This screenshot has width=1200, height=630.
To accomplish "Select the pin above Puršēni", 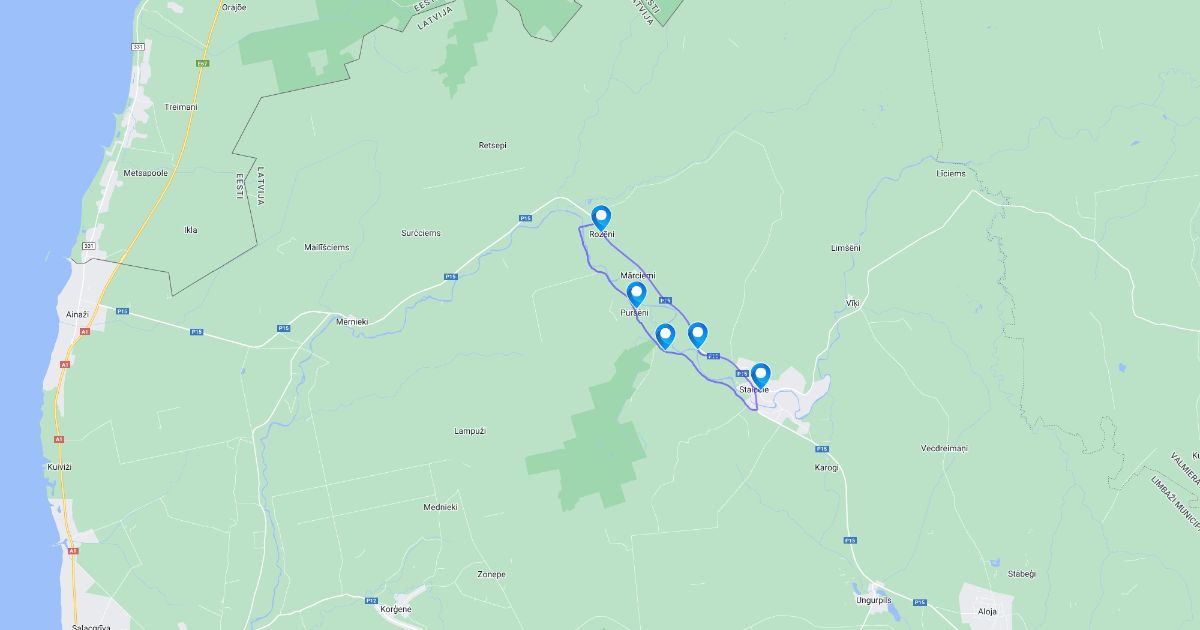I will (636, 295).
